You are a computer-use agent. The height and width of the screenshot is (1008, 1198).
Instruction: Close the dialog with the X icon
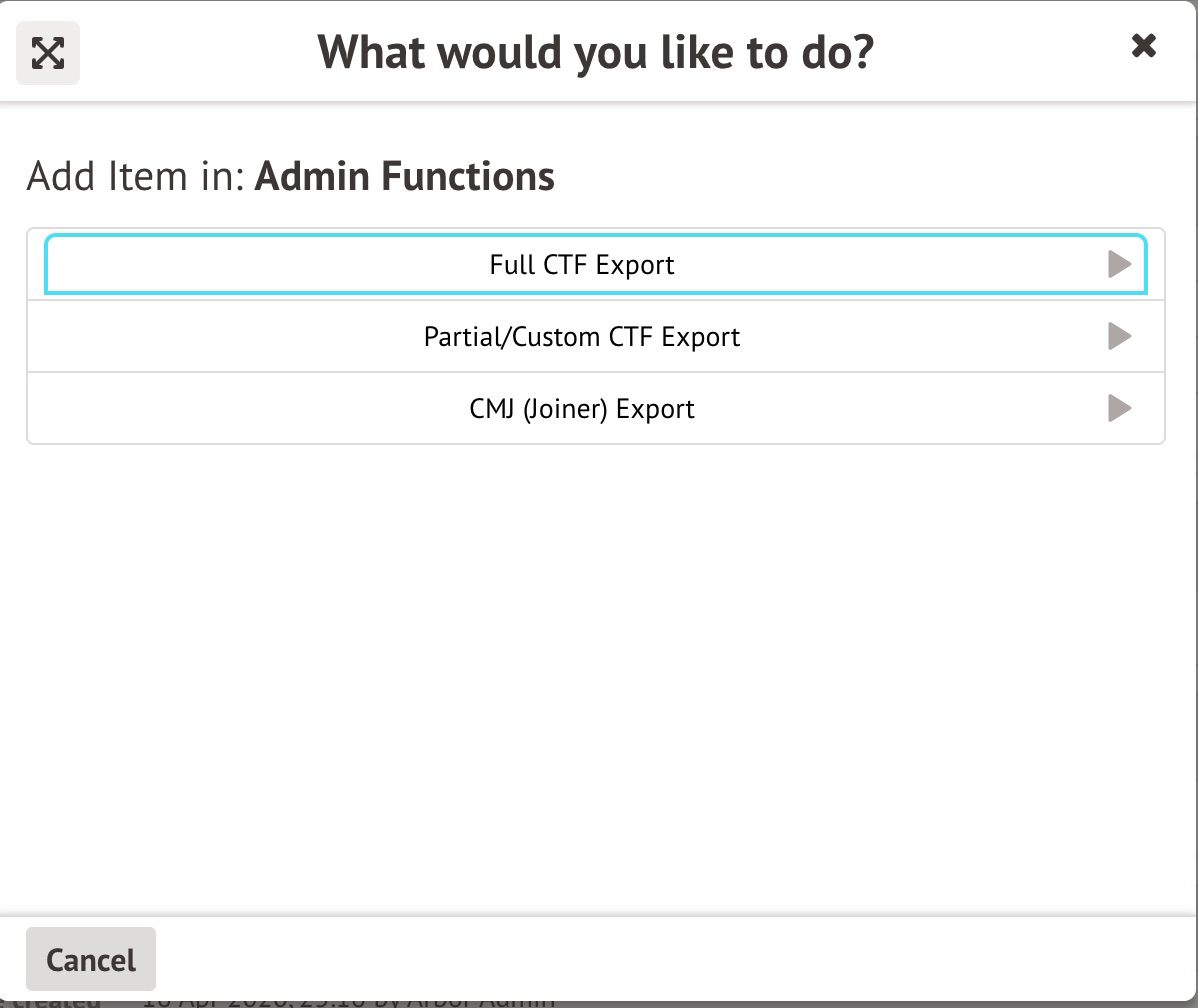click(x=1143, y=46)
